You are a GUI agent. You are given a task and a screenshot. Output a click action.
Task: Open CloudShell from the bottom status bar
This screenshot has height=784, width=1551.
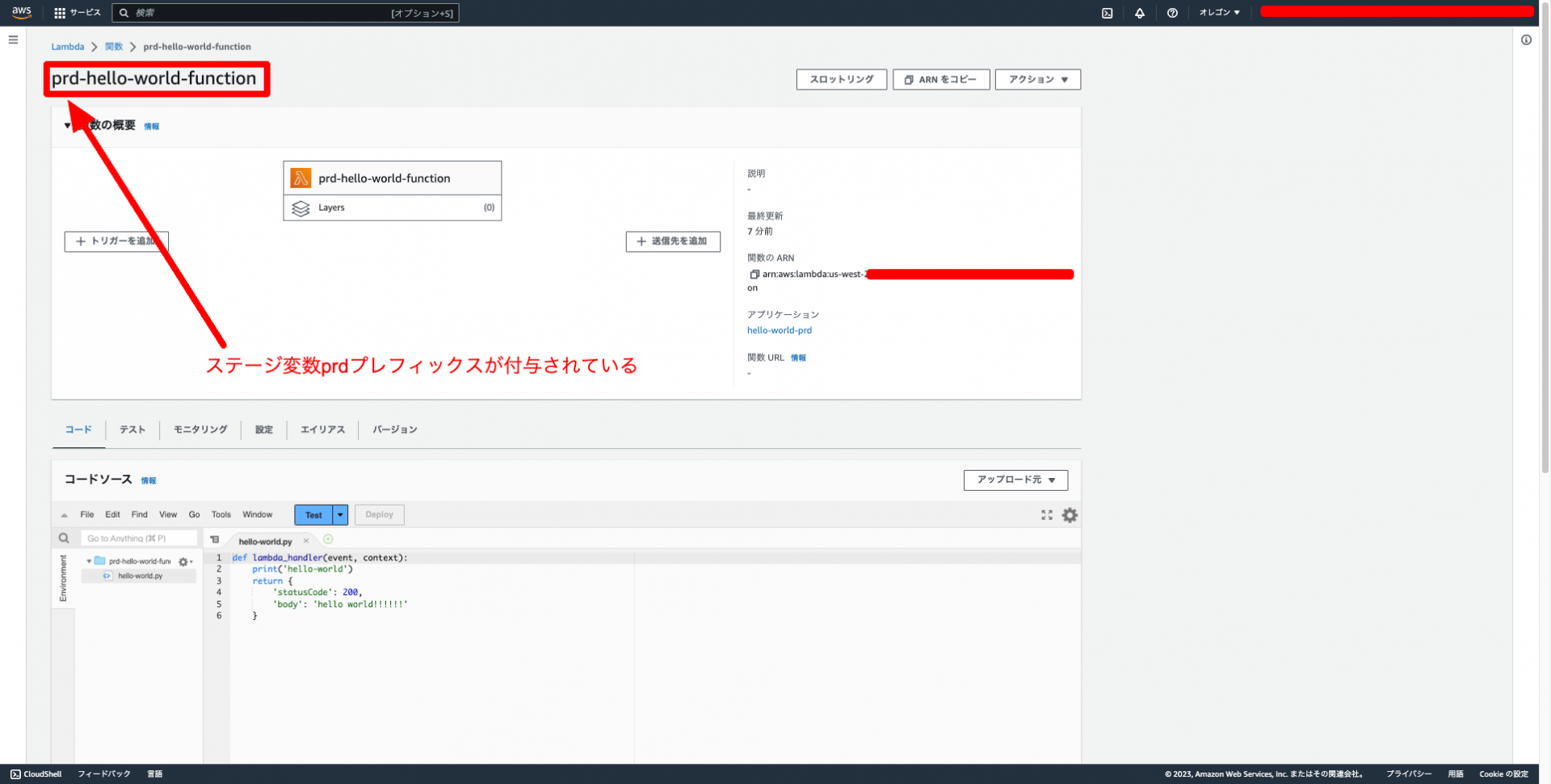pyautogui.click(x=35, y=774)
